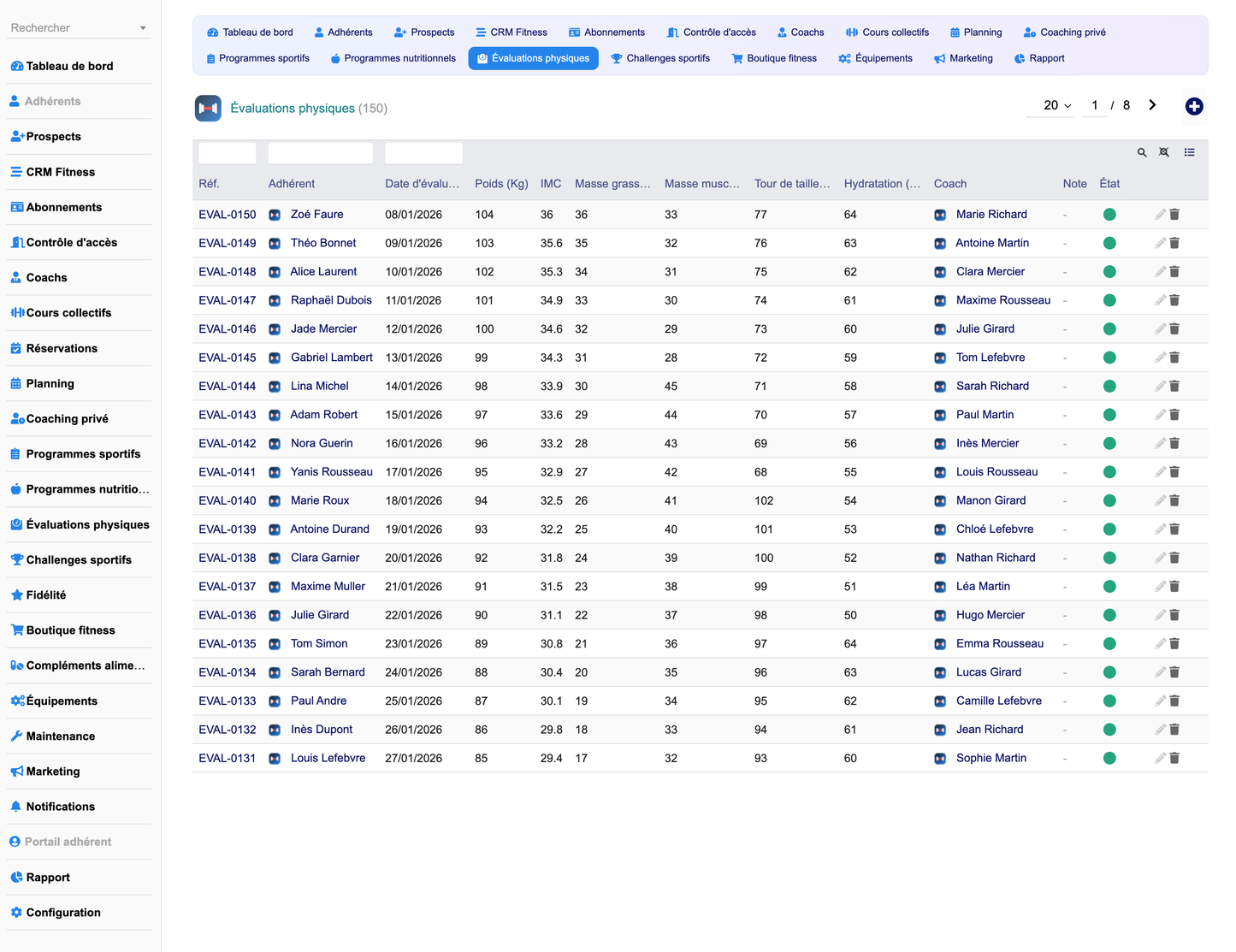
Task: Go to next page with chevron arrow
Action: click(x=1152, y=105)
